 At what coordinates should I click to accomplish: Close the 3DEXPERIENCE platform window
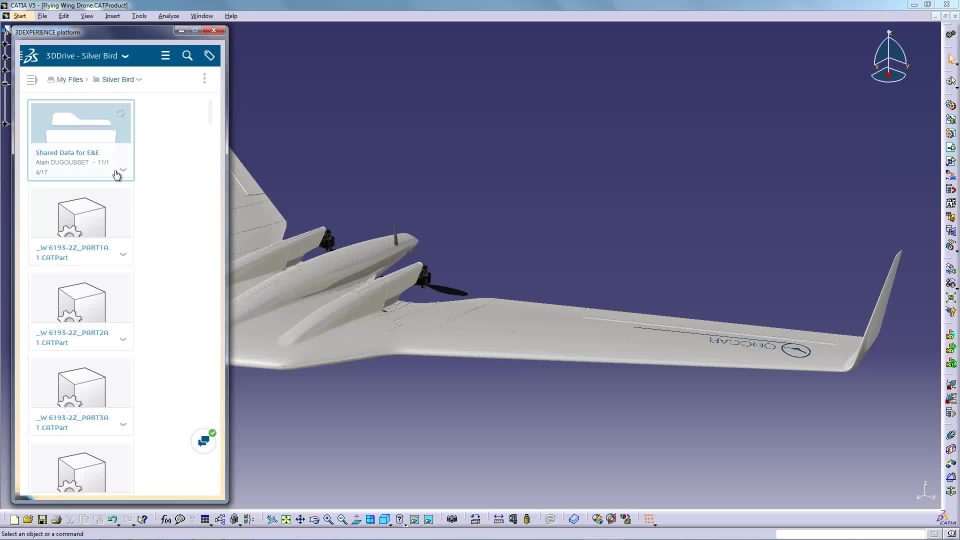214,30
